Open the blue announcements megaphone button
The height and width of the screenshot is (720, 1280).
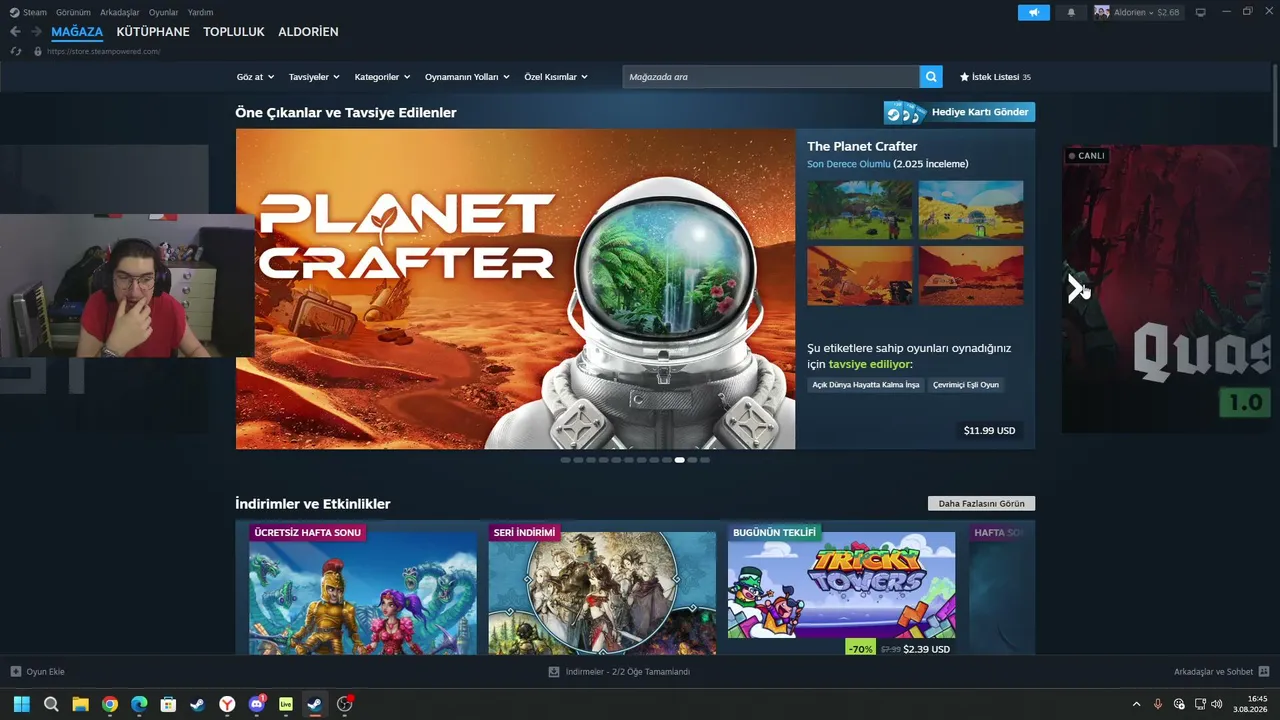tap(1034, 12)
